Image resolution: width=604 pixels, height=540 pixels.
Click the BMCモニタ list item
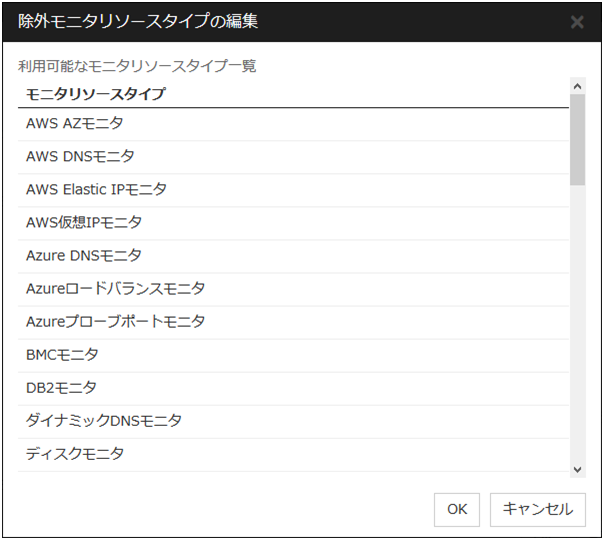[x=62, y=355]
